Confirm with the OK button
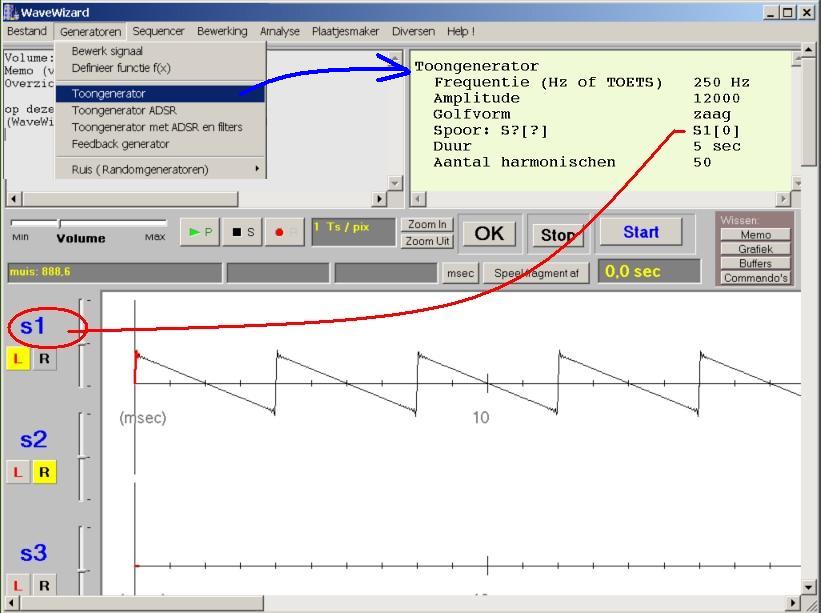This screenshot has height=613, width=821. tap(489, 233)
